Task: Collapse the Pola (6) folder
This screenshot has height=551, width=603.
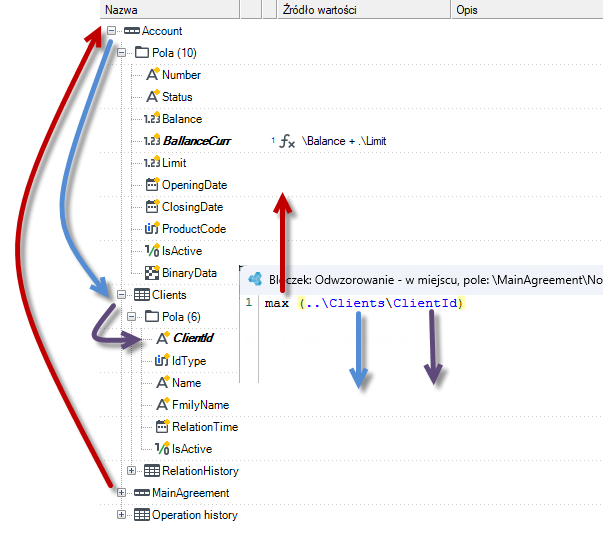Action: (131, 316)
